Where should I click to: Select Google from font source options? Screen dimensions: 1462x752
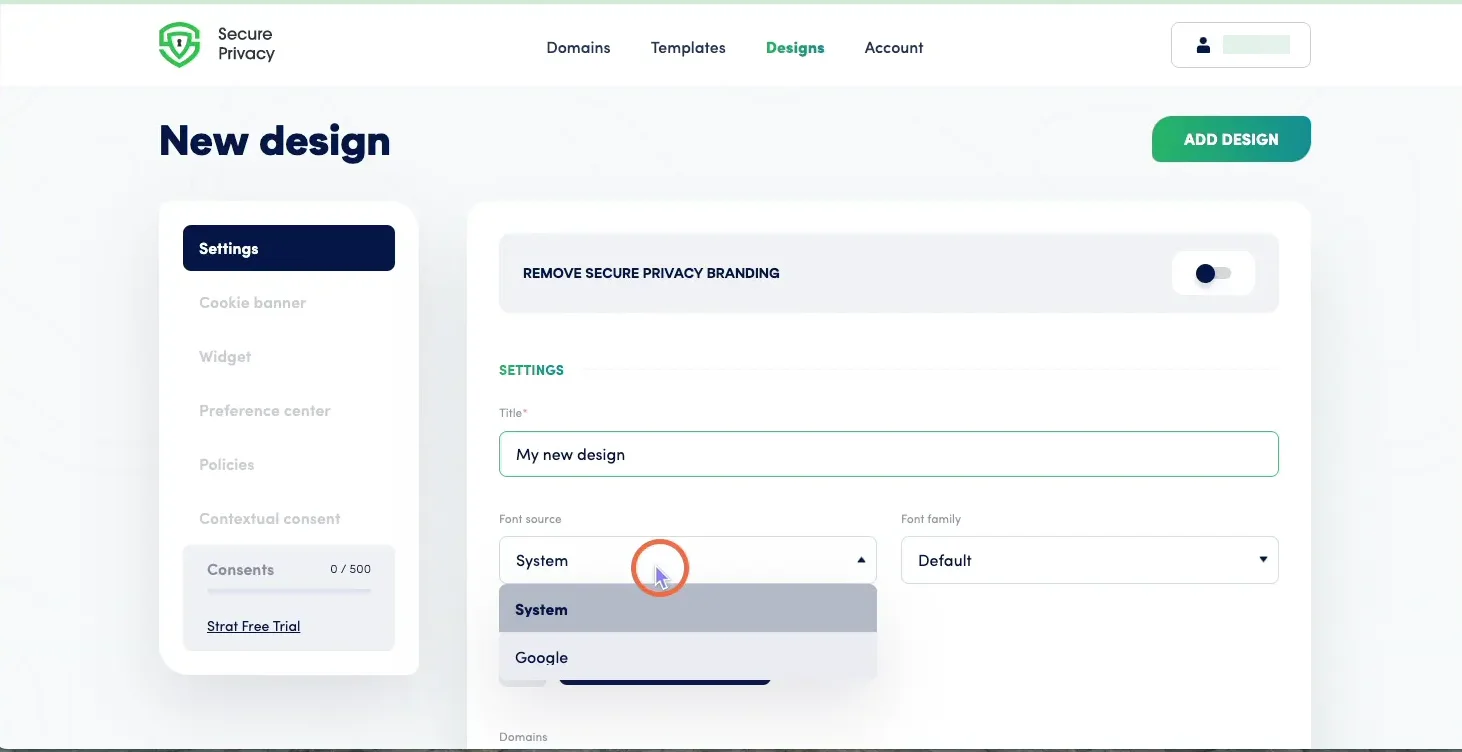[x=541, y=657]
